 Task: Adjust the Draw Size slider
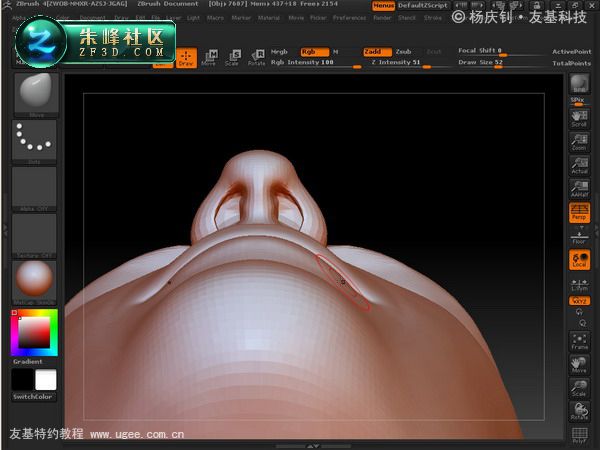point(501,63)
